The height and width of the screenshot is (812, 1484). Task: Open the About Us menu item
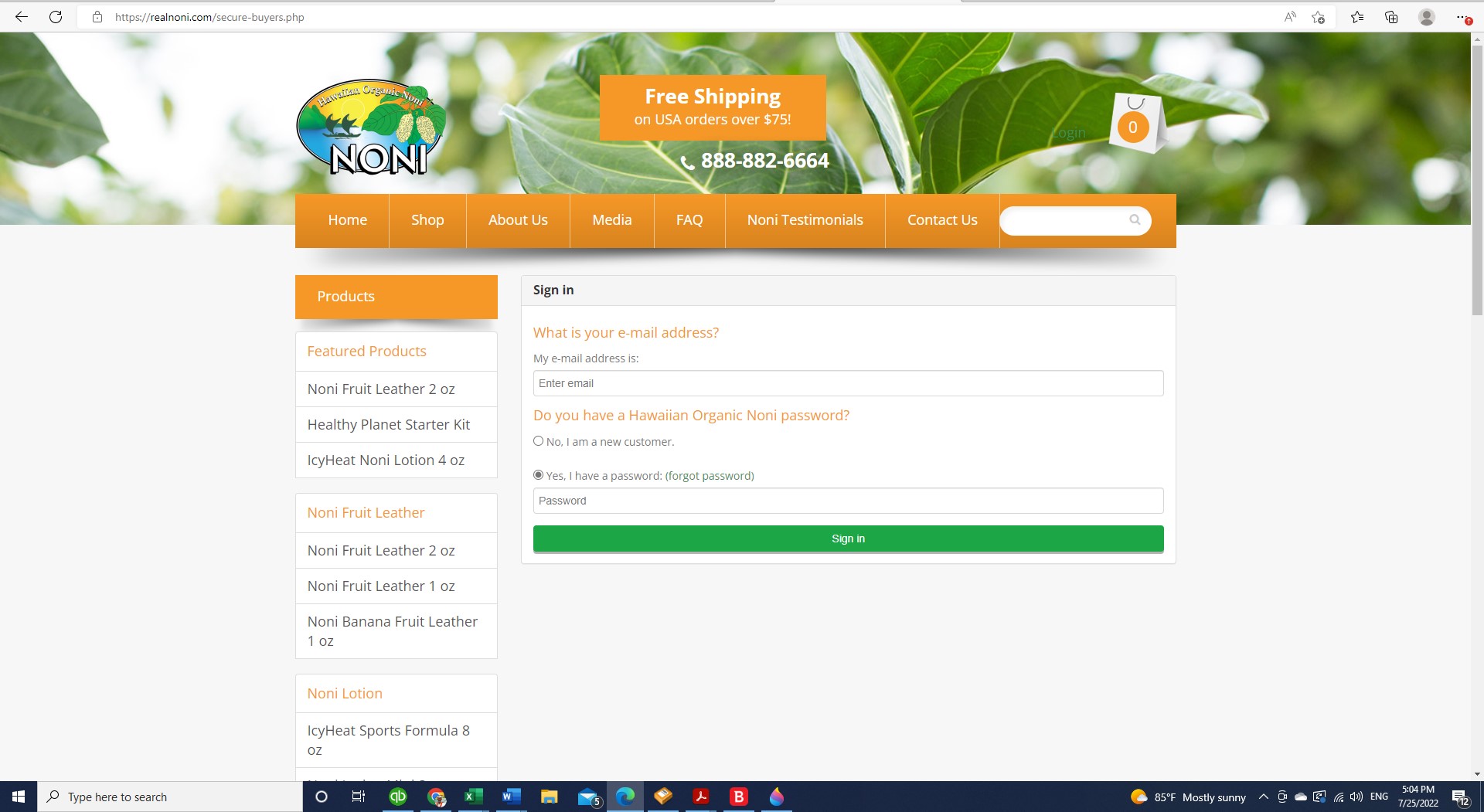click(518, 220)
